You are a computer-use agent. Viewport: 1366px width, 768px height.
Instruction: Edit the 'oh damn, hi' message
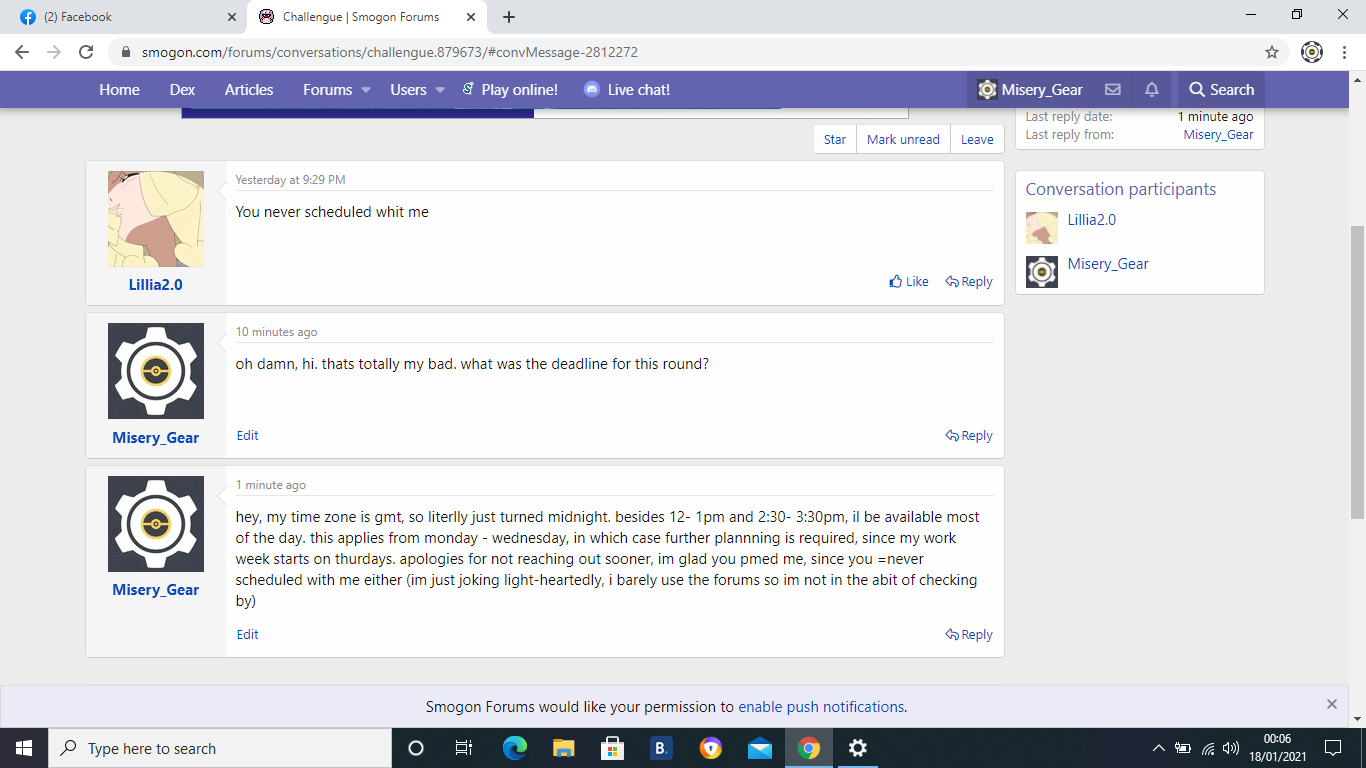tap(247, 436)
